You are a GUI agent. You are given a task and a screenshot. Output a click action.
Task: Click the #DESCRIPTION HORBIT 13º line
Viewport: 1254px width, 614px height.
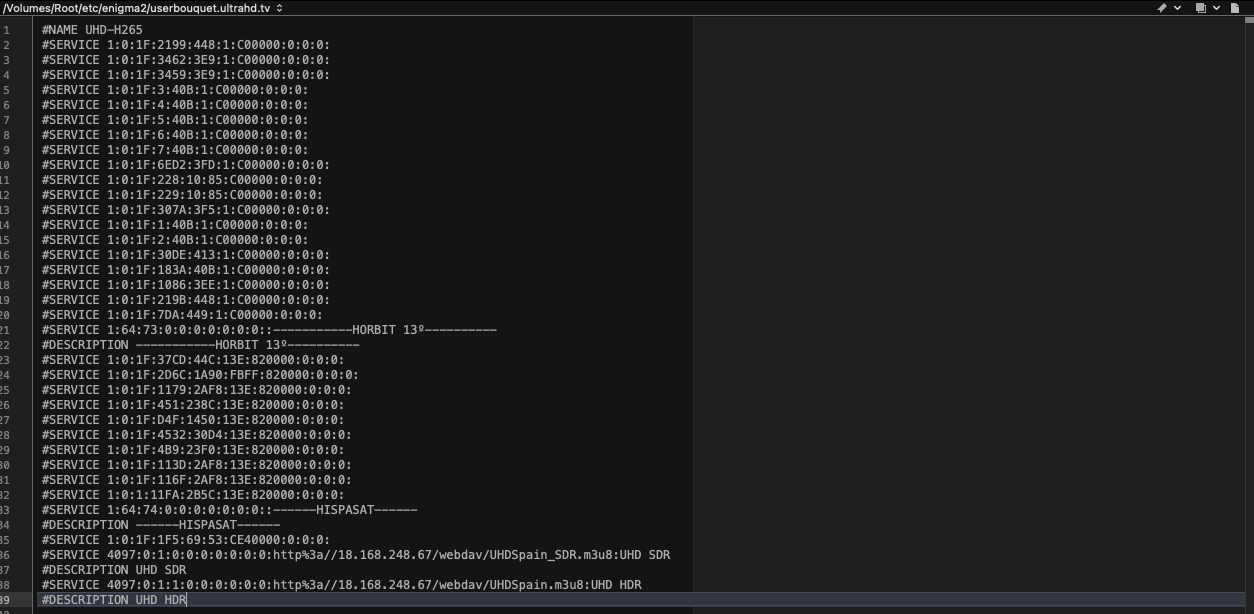coord(200,345)
